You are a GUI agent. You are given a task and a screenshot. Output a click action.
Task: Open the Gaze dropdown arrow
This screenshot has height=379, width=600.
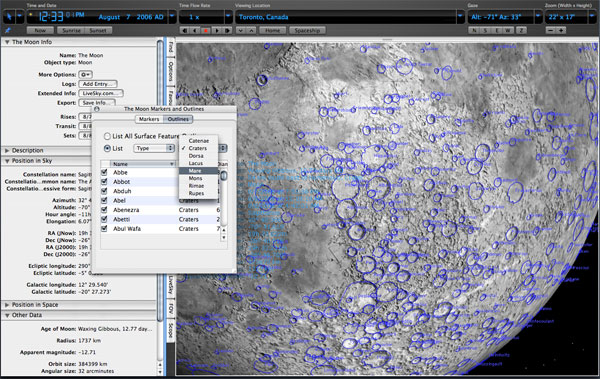point(538,17)
